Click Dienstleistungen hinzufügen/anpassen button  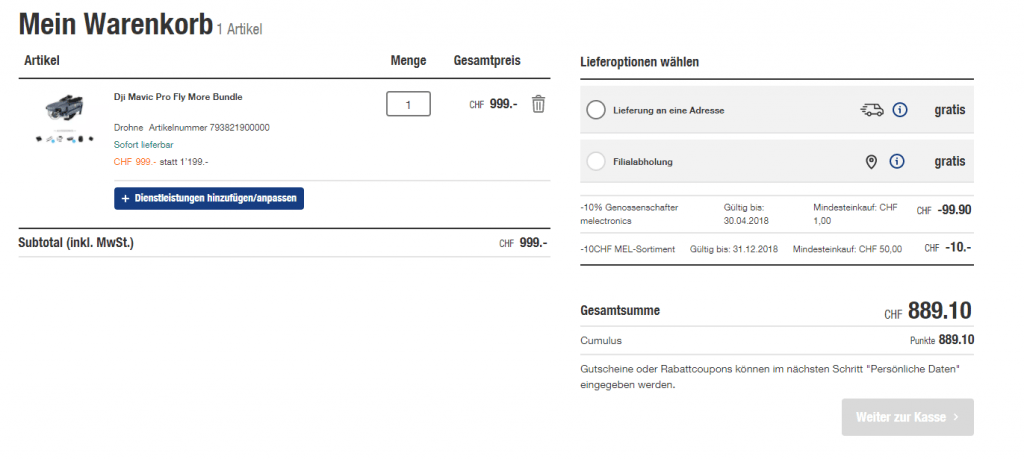click(x=208, y=199)
